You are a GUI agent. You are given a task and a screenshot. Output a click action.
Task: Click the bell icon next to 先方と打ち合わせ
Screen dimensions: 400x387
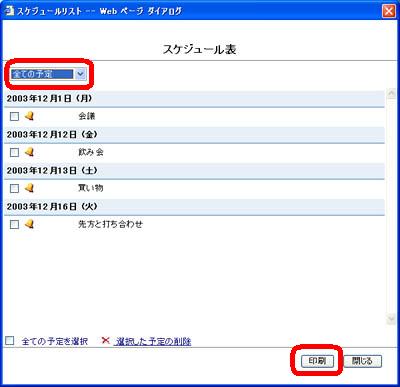click(x=30, y=224)
